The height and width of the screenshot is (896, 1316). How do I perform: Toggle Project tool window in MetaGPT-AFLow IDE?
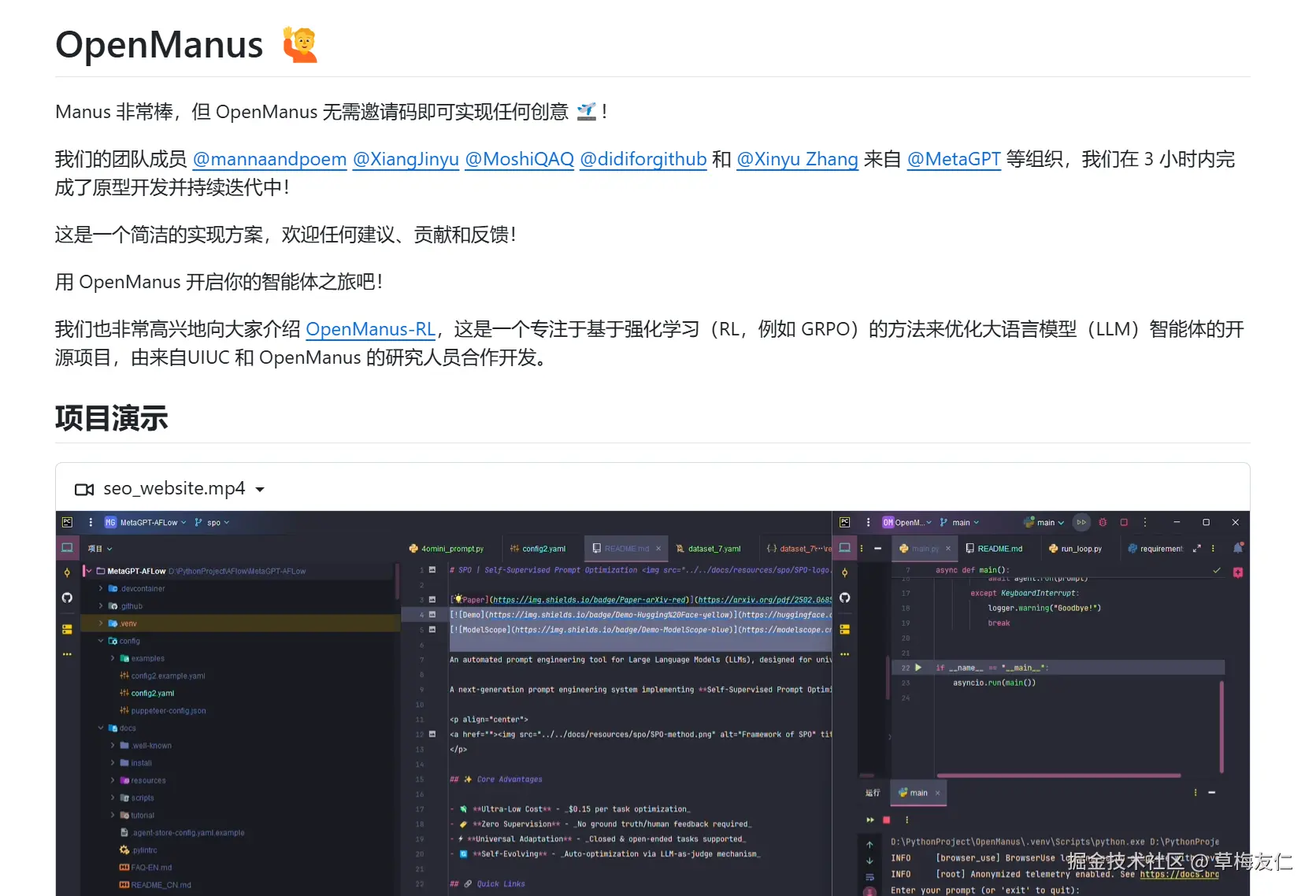click(x=67, y=548)
